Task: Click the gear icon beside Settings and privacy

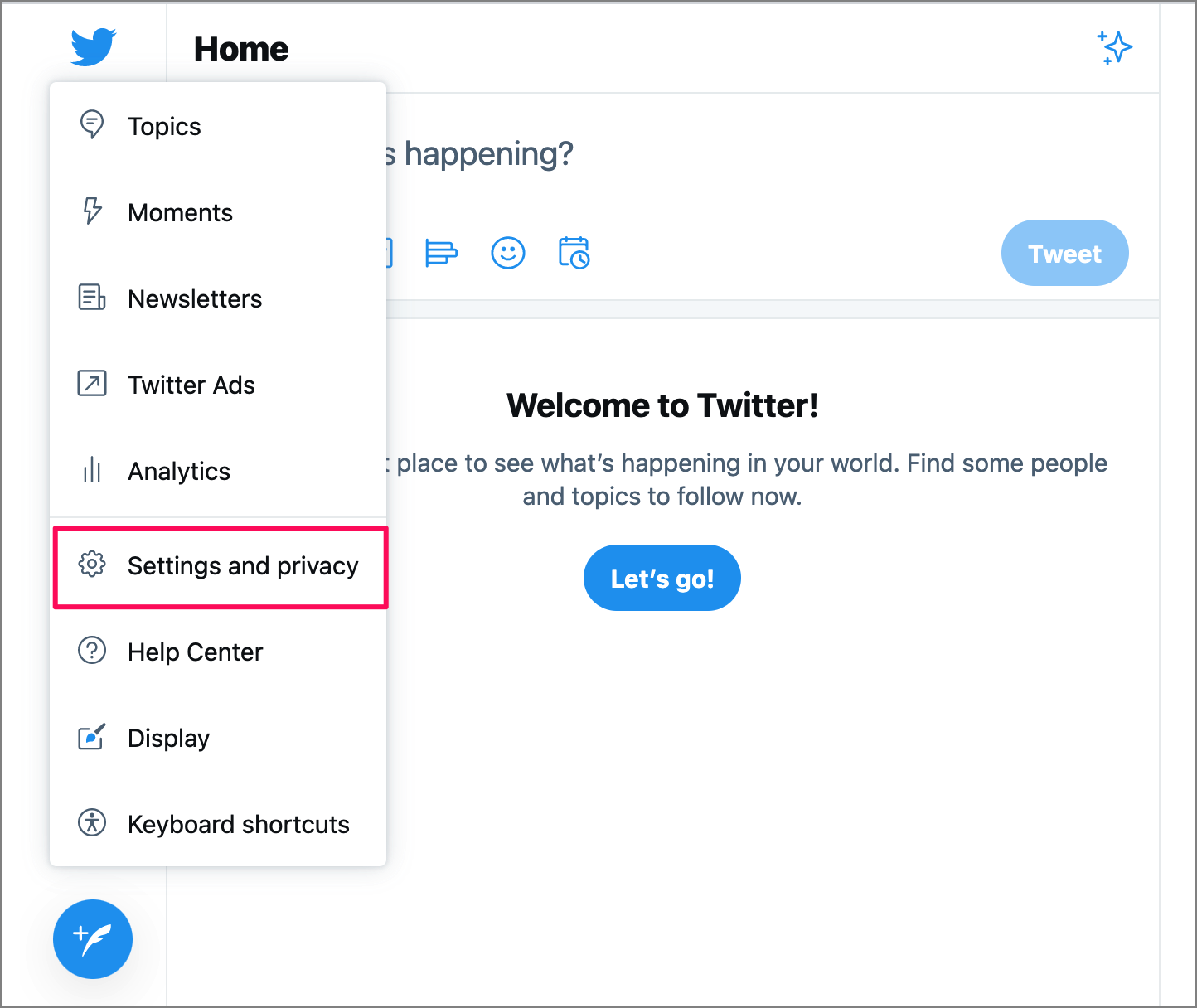Action: tap(91, 564)
